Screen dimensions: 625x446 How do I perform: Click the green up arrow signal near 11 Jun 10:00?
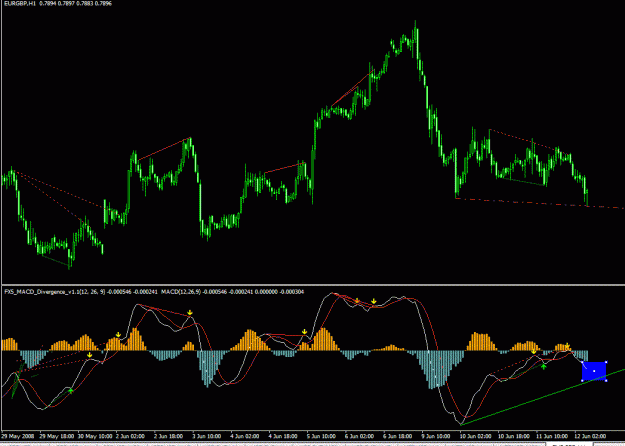(x=544, y=366)
